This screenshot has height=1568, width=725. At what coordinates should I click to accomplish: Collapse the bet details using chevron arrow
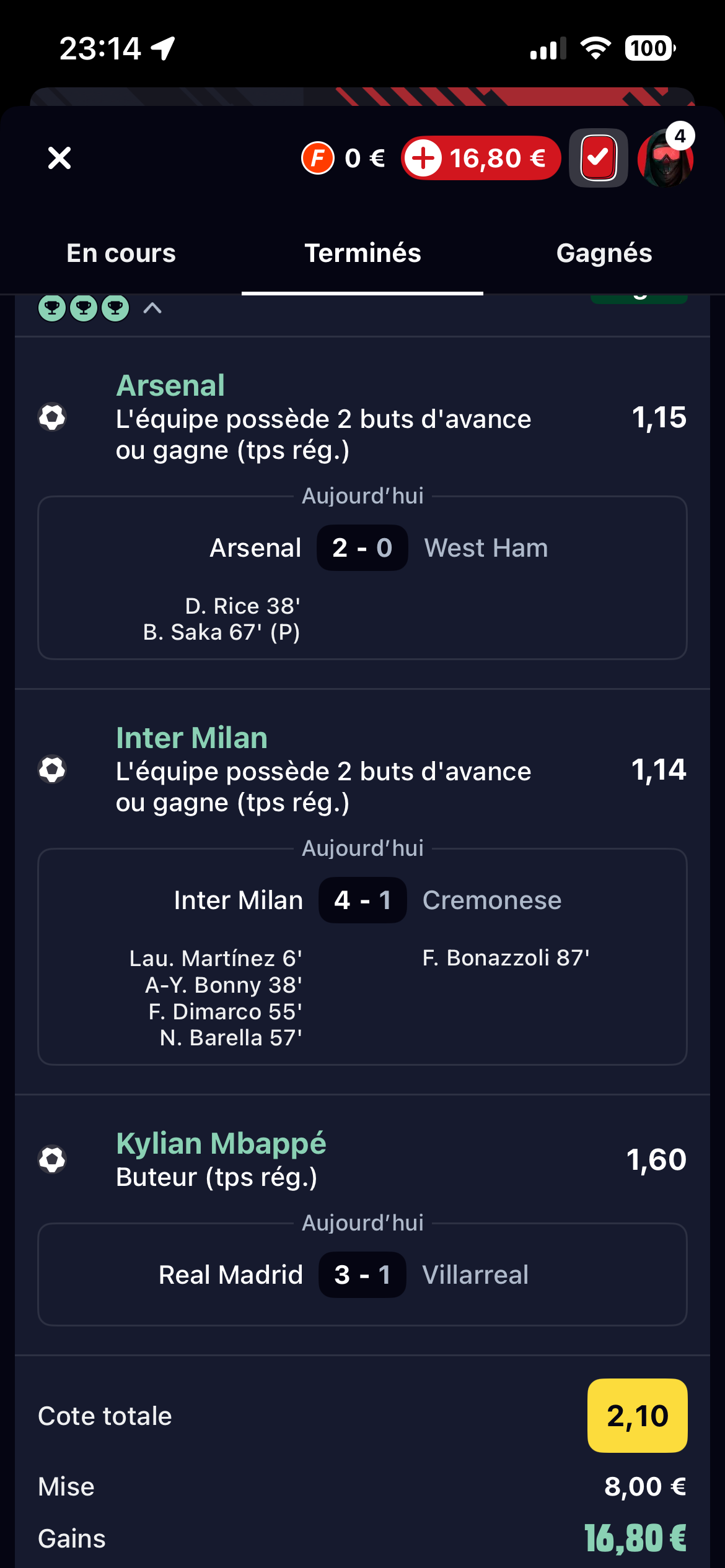click(x=152, y=308)
